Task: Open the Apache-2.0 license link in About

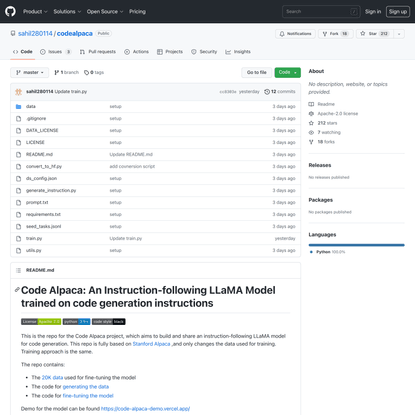Action: point(333,114)
